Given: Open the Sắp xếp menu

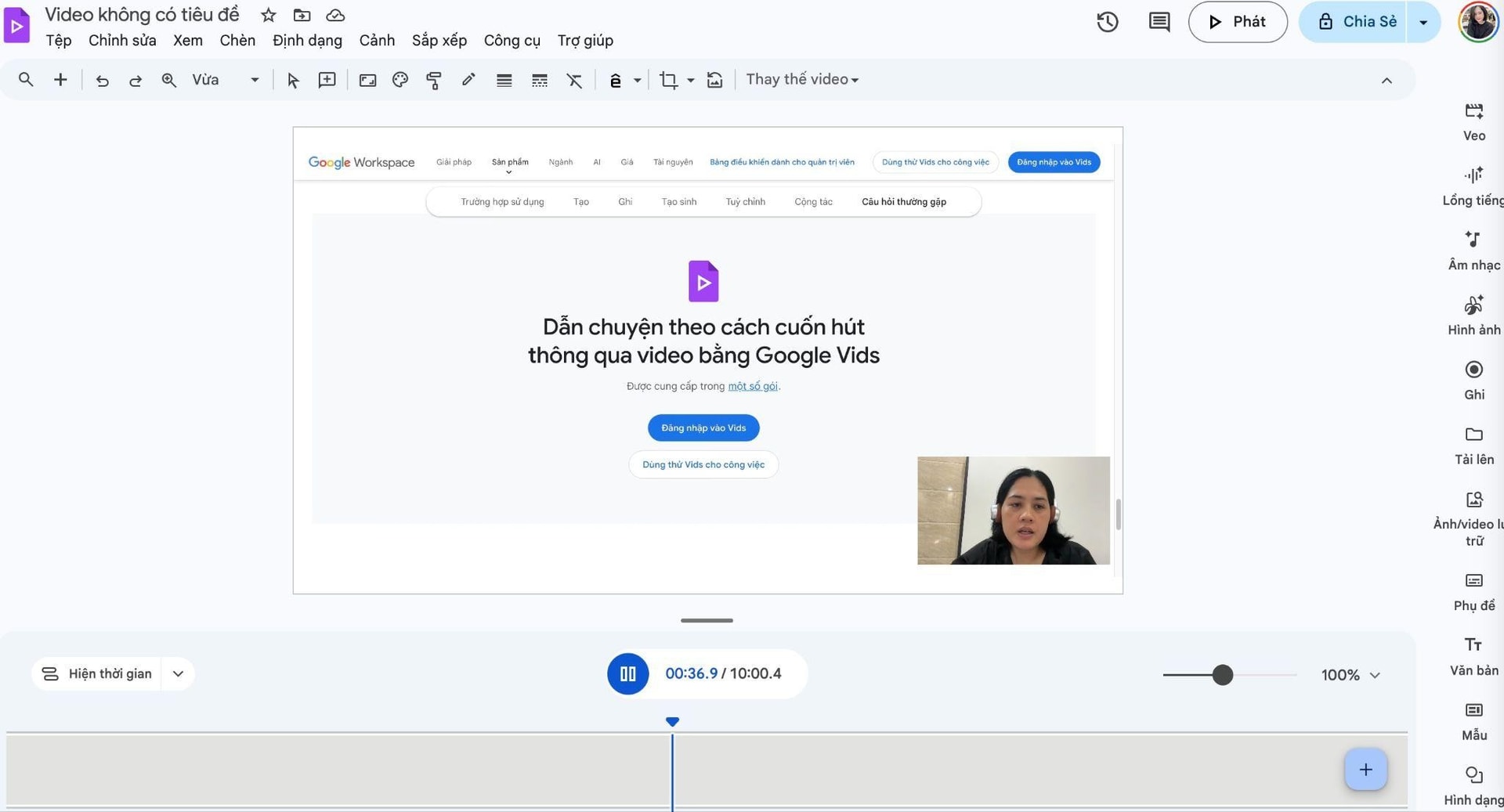Looking at the screenshot, I should 439,41.
